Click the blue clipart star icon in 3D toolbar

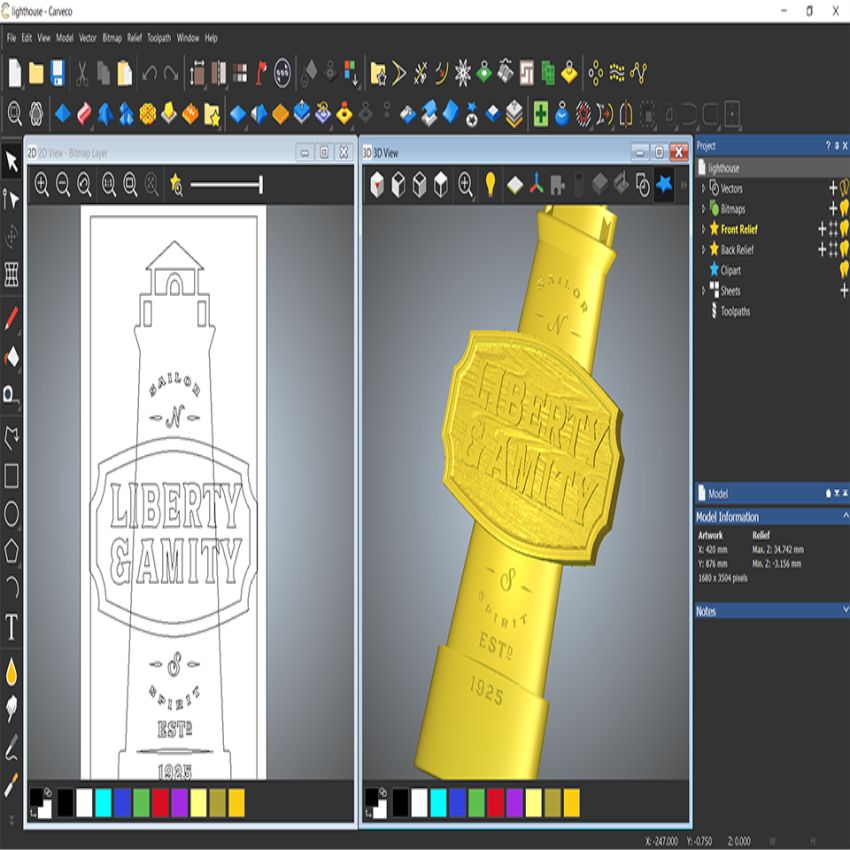[x=664, y=185]
